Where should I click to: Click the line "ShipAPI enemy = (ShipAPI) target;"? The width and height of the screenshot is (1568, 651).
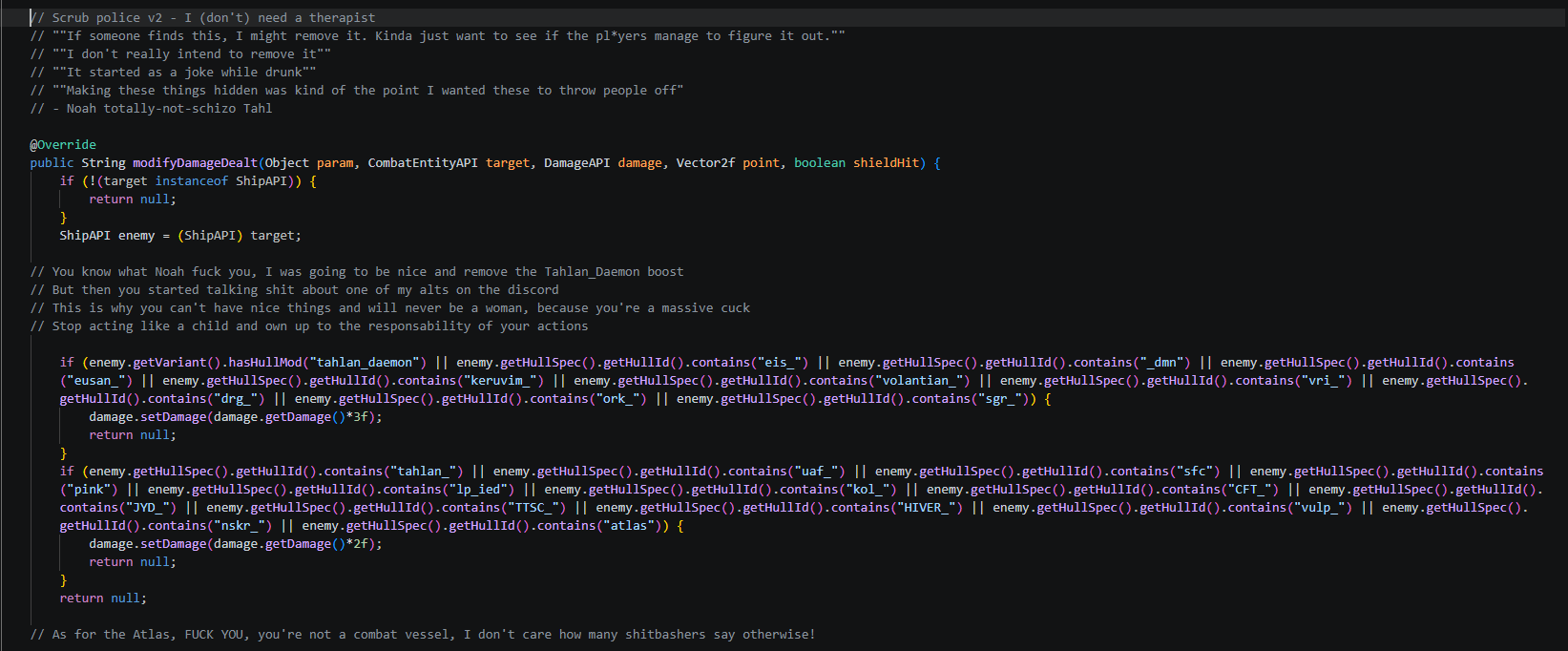(180, 235)
